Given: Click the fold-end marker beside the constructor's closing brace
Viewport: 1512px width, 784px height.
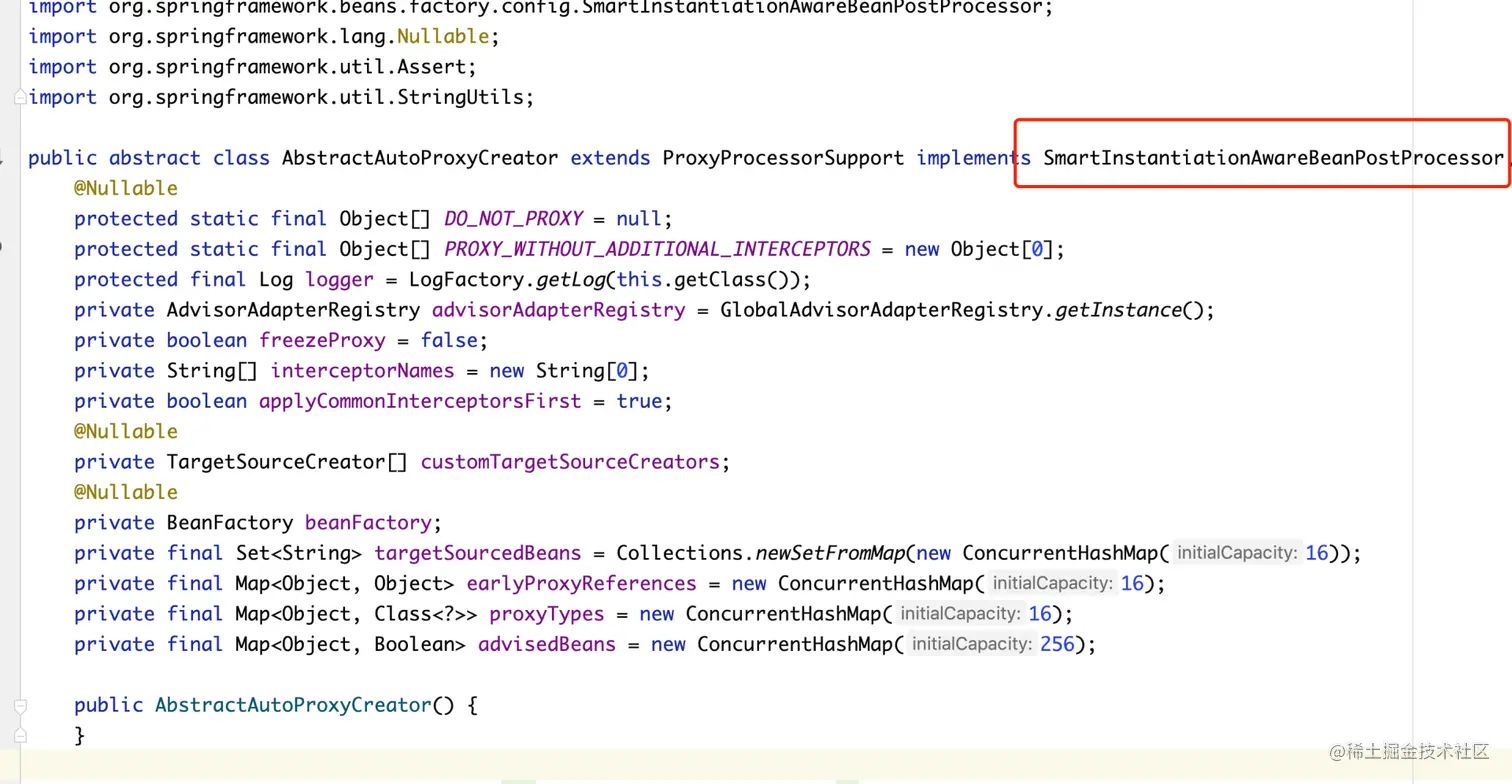Looking at the screenshot, I should pyautogui.click(x=20, y=736).
